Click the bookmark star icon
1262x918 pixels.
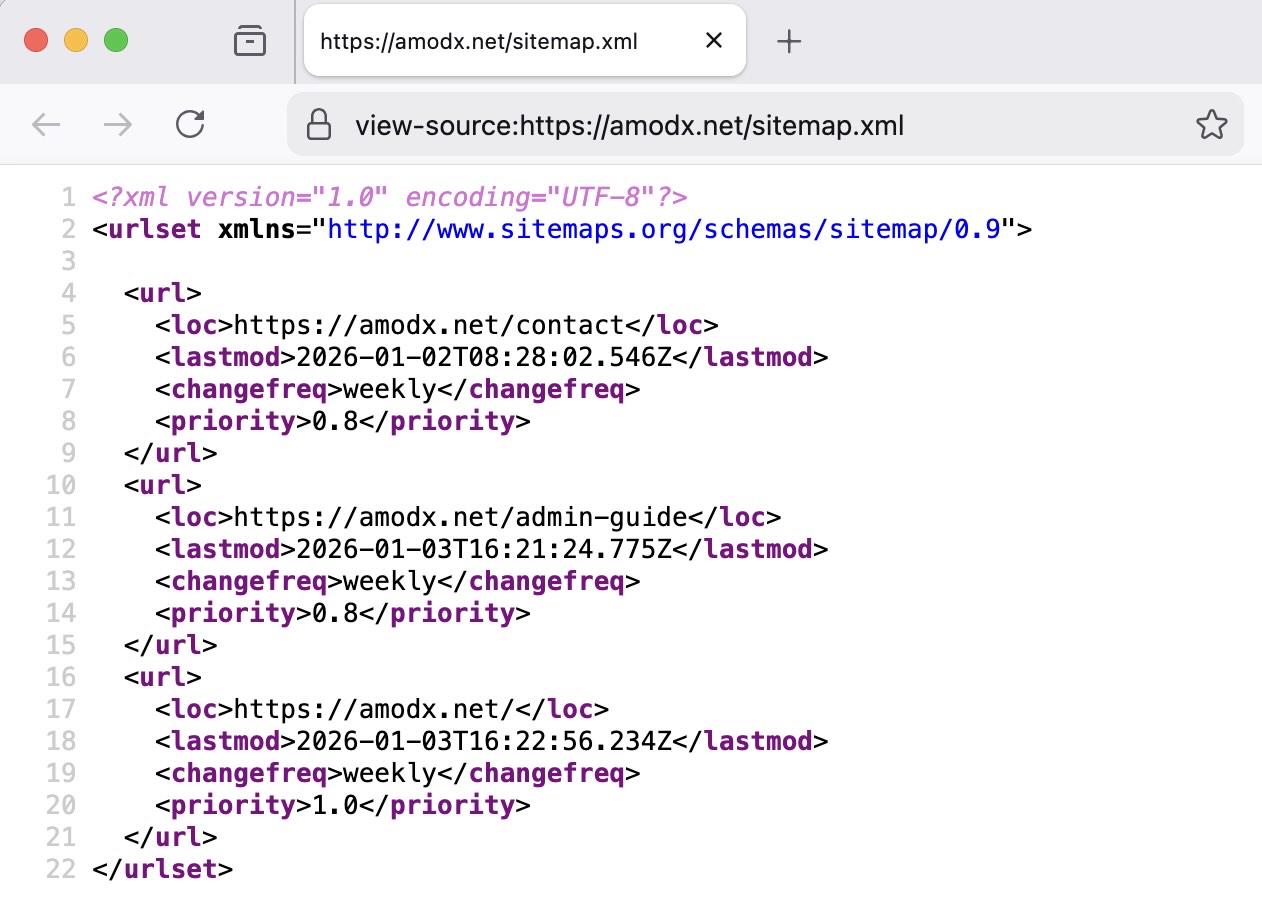[1212, 124]
